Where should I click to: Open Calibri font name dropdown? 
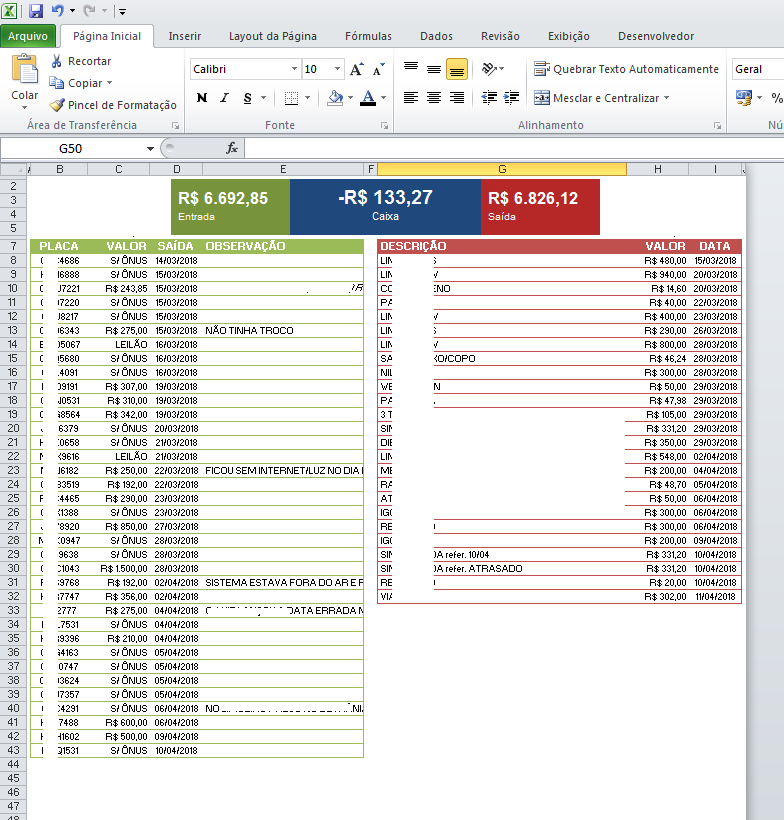pos(294,69)
